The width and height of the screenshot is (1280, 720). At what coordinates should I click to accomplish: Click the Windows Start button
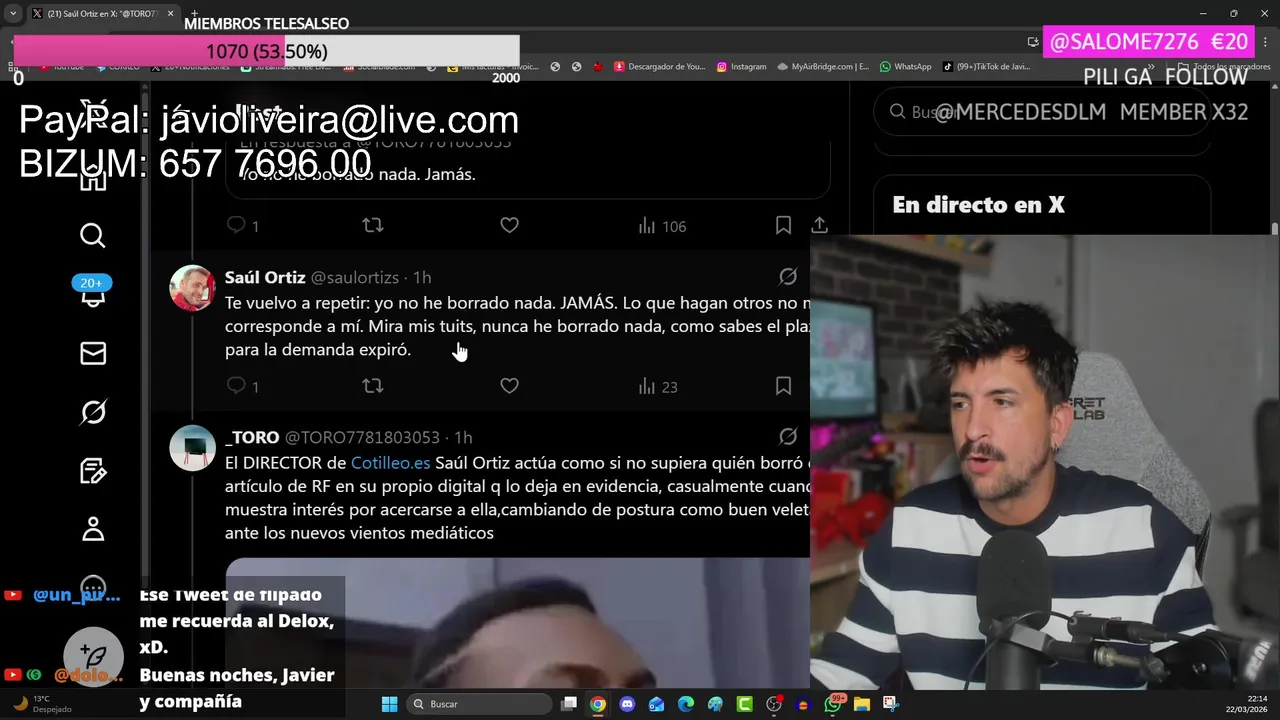[389, 704]
